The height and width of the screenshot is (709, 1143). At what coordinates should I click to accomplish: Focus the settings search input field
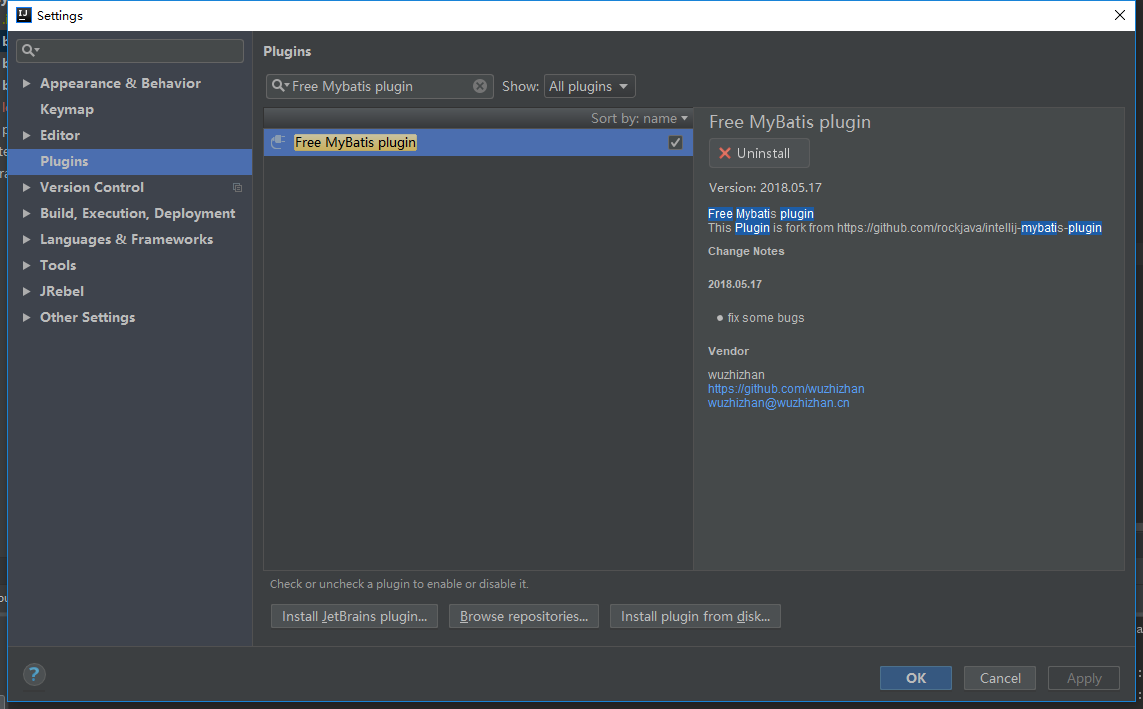pyautogui.click(x=130, y=50)
